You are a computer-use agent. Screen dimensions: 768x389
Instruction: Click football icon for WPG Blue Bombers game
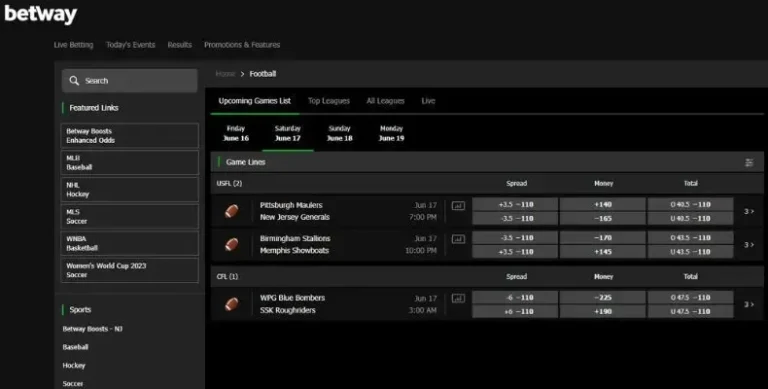(x=232, y=304)
